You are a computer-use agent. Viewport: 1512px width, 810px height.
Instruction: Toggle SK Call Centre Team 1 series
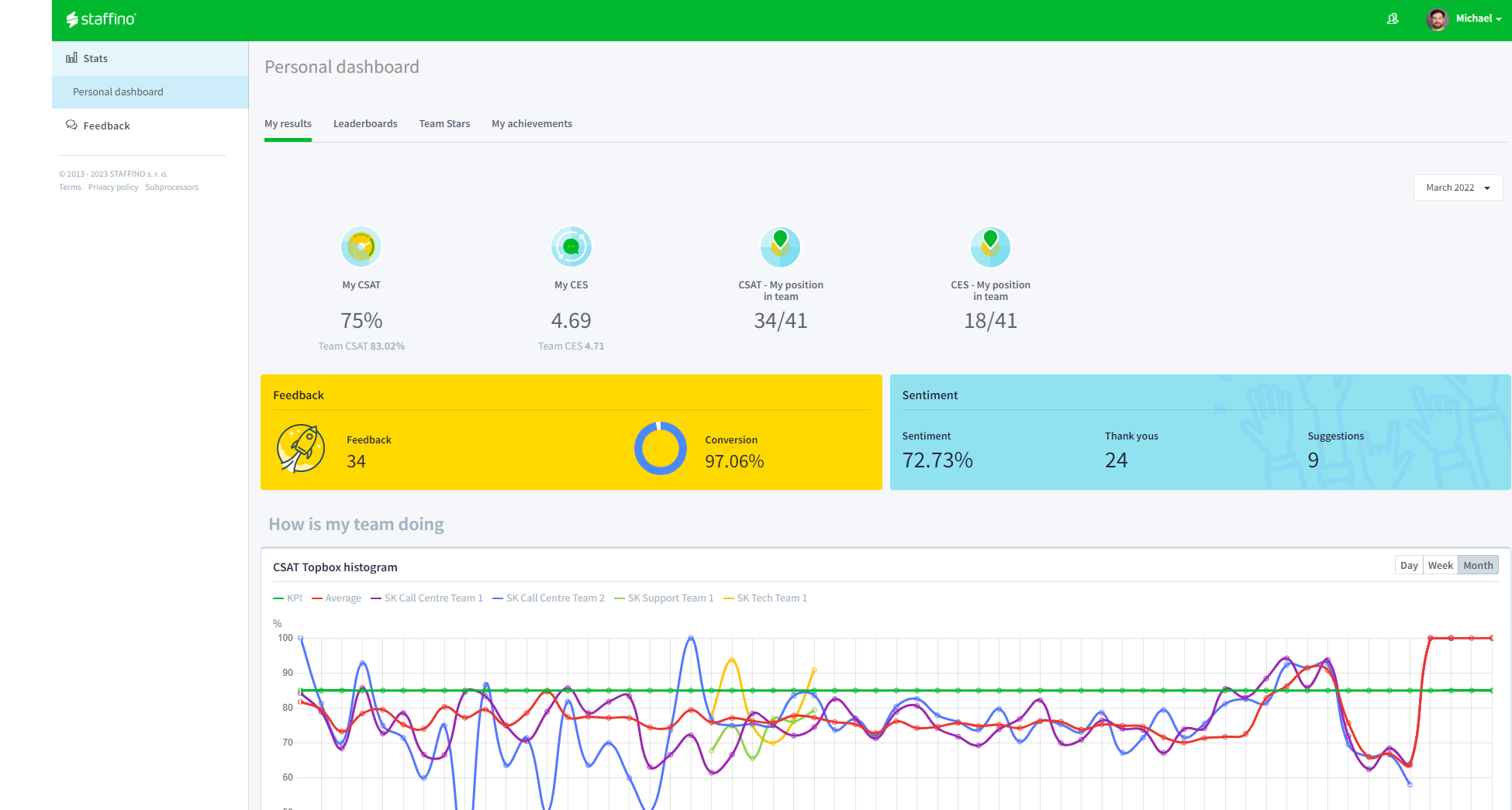[427, 598]
